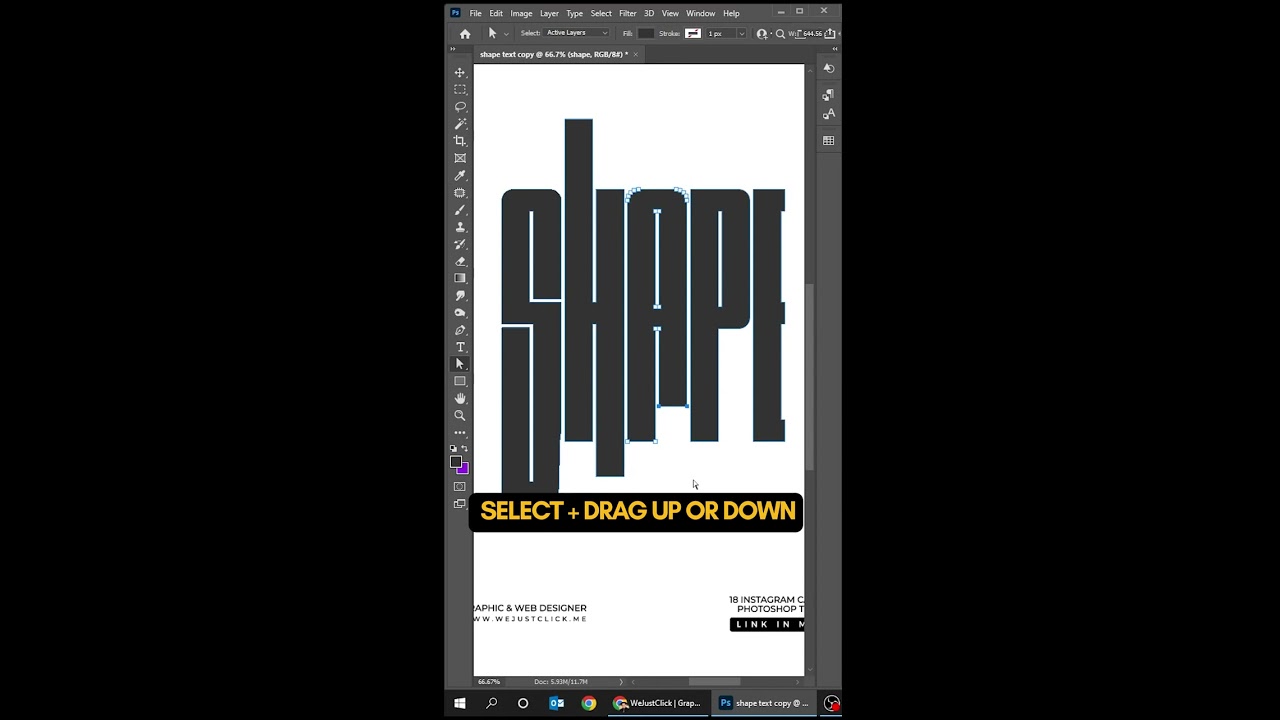
Task: Expand the right panel dock arrows
Action: coord(833,48)
